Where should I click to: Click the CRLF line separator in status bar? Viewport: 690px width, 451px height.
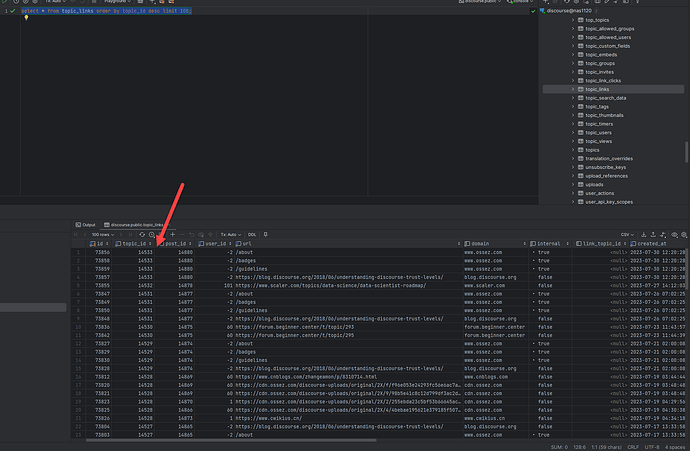click(x=633, y=447)
